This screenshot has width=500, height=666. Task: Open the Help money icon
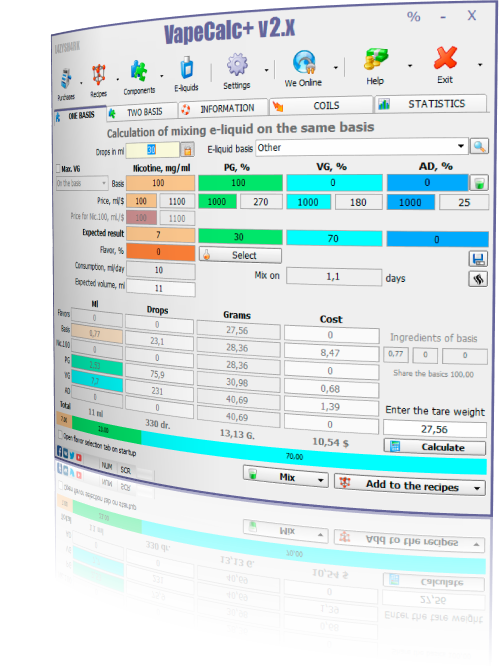(376, 60)
